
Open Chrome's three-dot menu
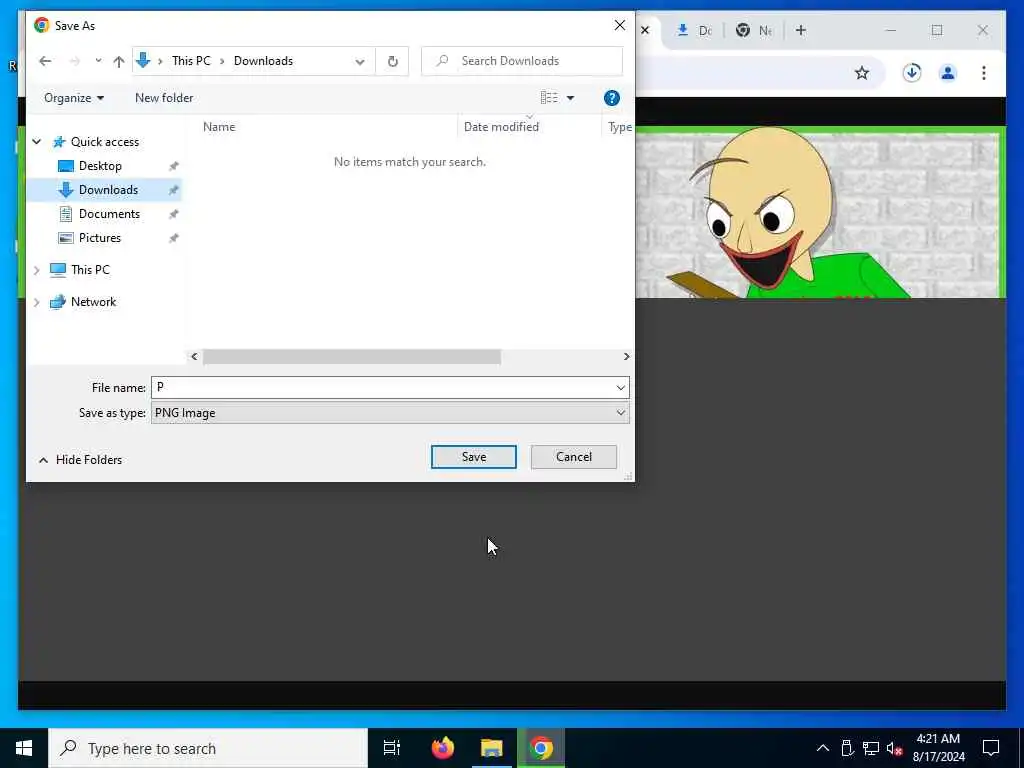(x=984, y=72)
